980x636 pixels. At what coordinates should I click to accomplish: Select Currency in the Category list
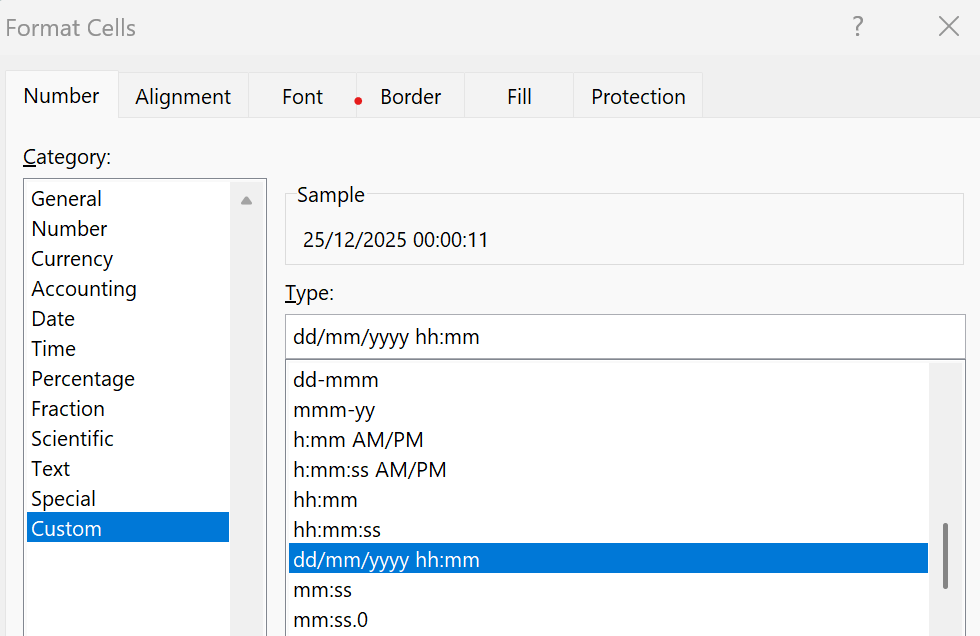click(72, 259)
